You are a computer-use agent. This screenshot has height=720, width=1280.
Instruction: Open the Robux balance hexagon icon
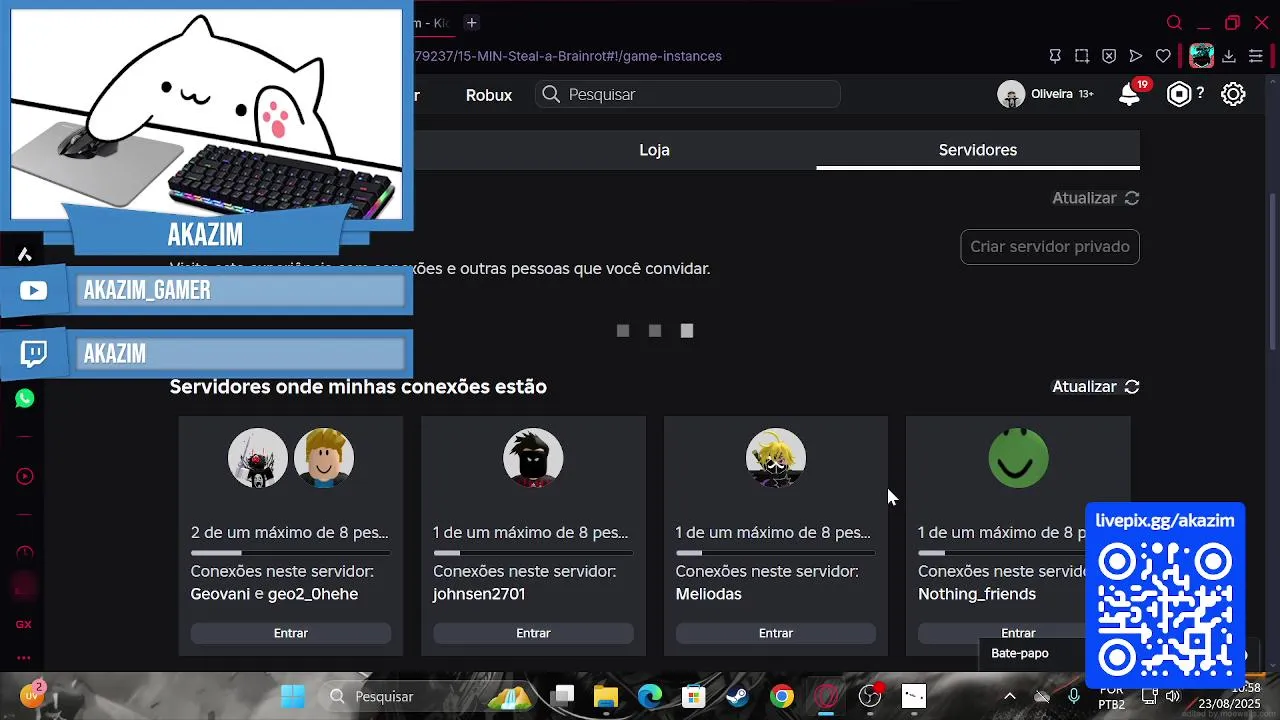pyautogui.click(x=1180, y=94)
